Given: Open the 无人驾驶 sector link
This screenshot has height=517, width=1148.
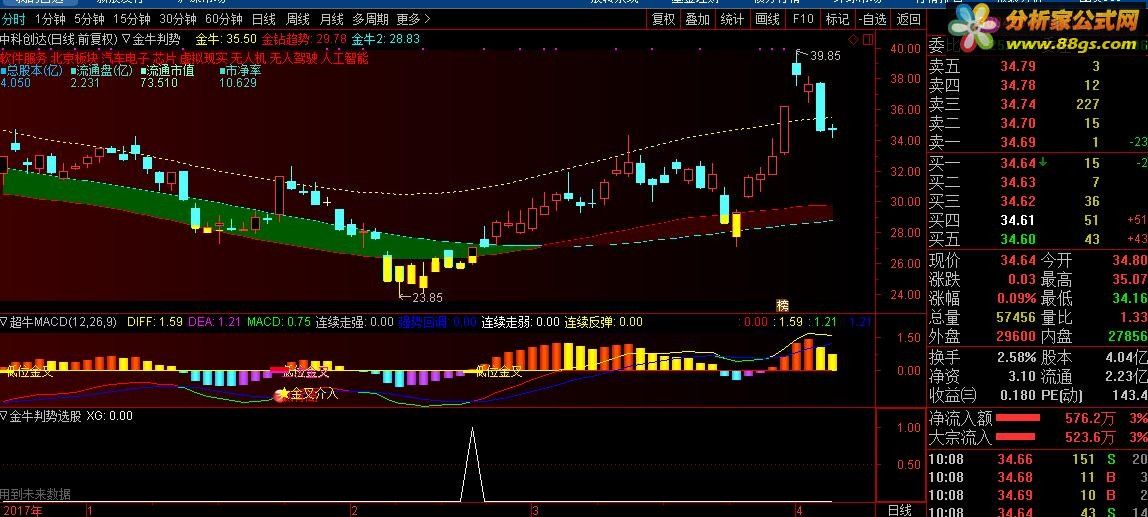Looking at the screenshot, I should [x=293, y=56].
